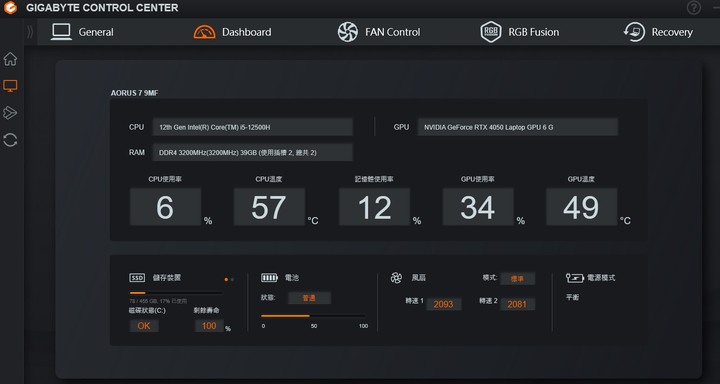Open the sidebar Home icon
Image resolution: width=720 pixels, height=384 pixels.
[x=10, y=59]
